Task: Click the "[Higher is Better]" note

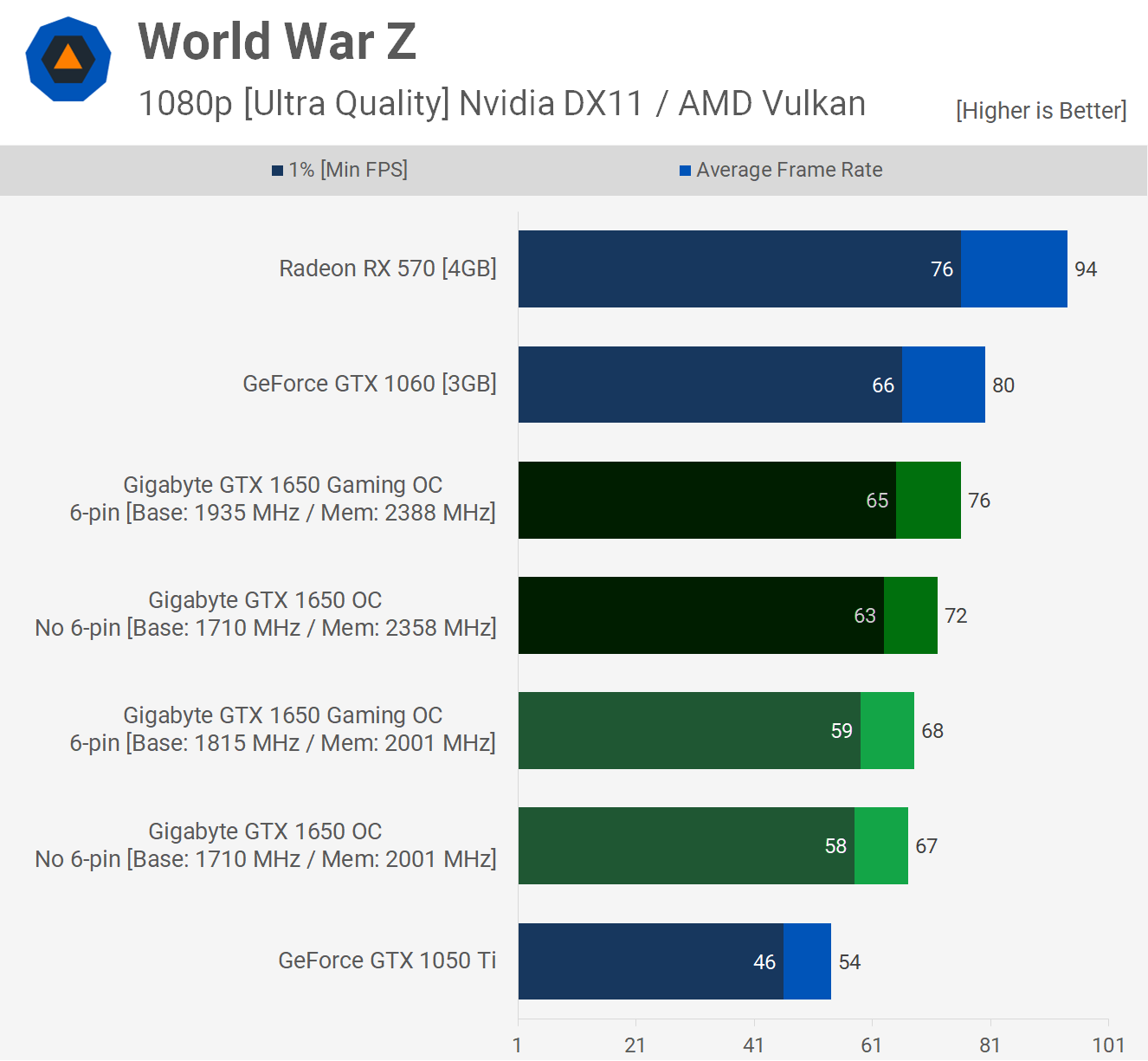Action: (x=1041, y=111)
